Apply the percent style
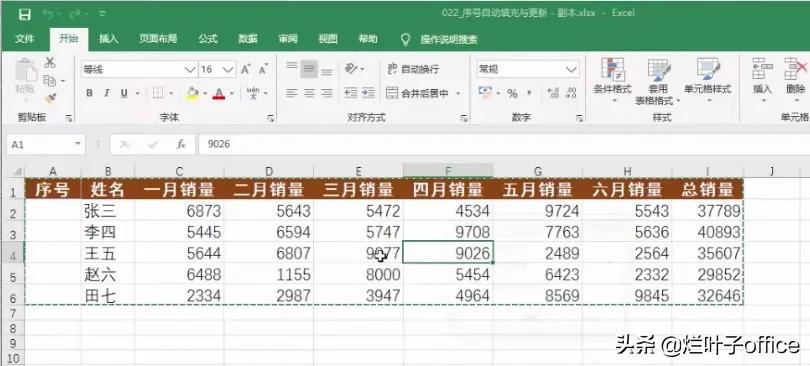 512,93
